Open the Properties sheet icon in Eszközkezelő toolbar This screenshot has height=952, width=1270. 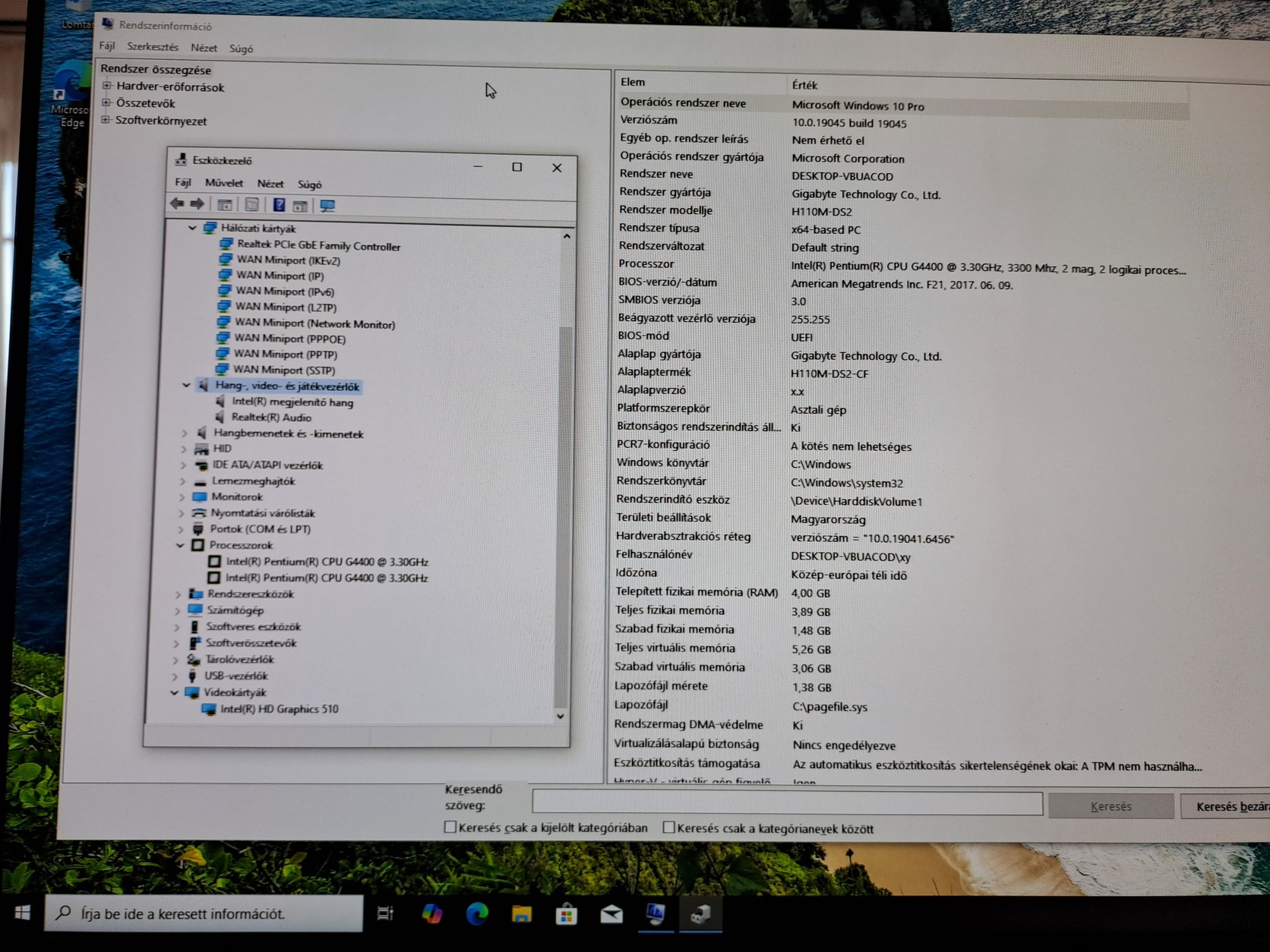pos(251,204)
